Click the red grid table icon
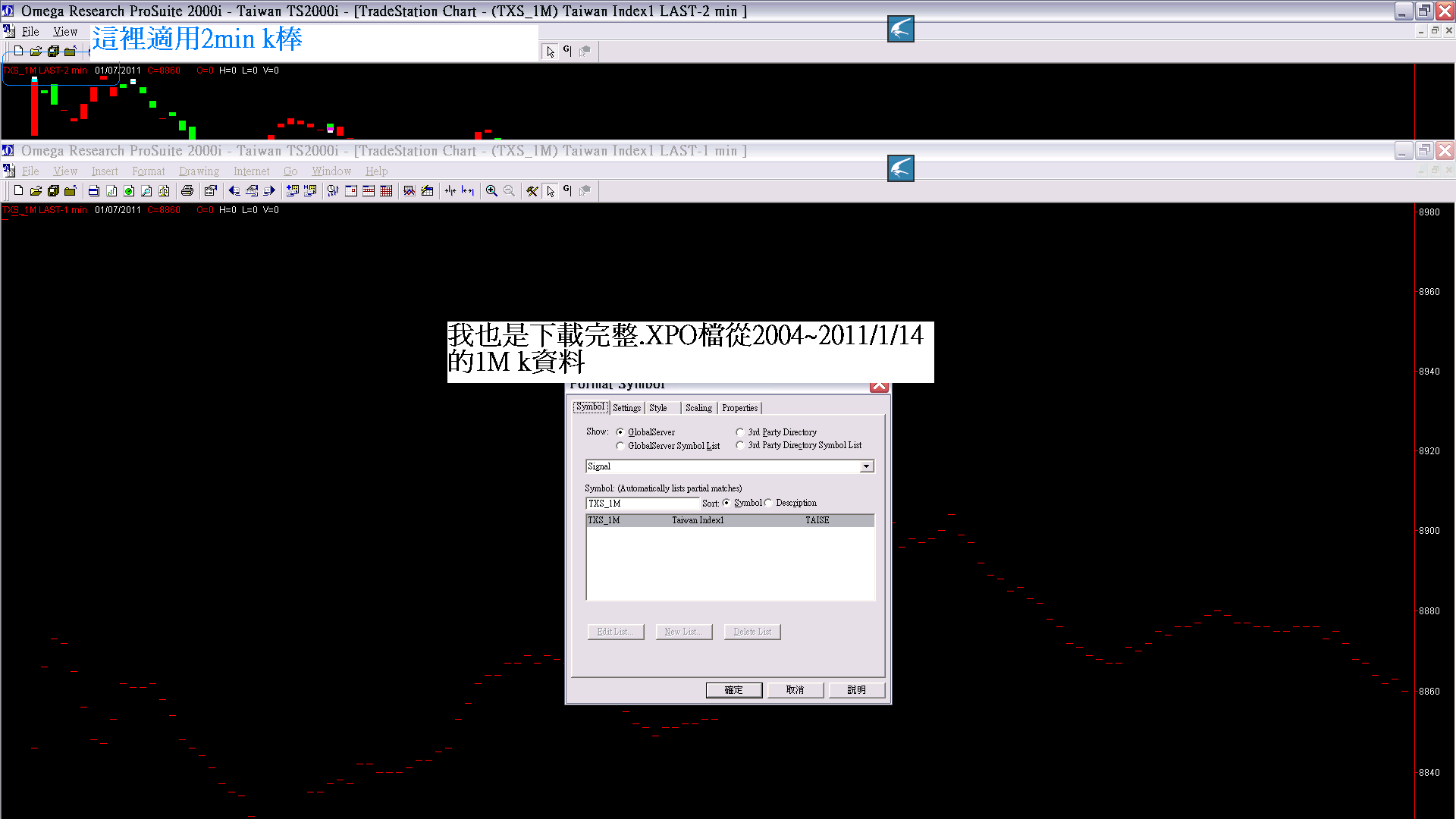1456x819 pixels. point(386,190)
